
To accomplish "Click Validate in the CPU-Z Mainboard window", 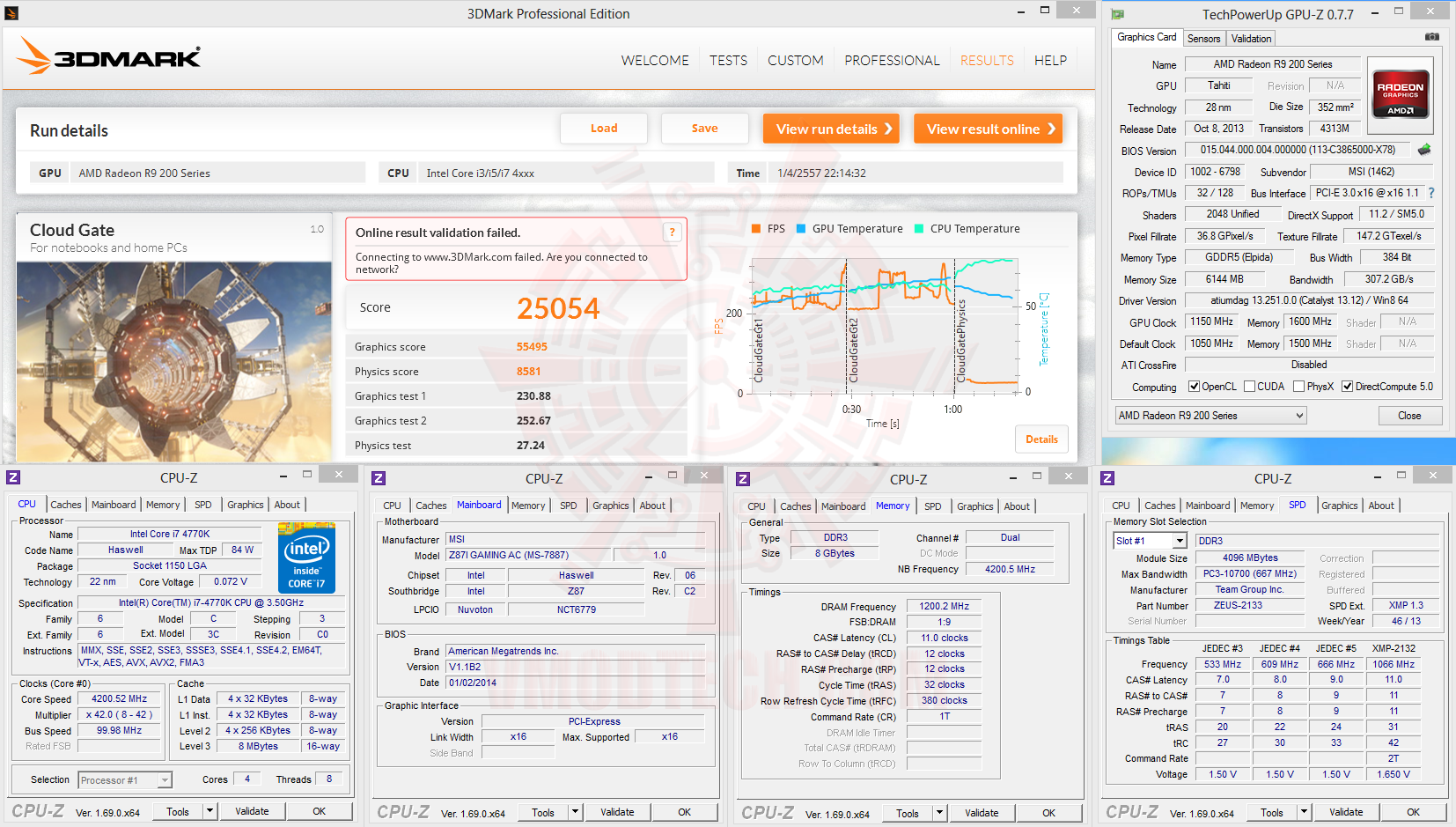I will point(617,812).
